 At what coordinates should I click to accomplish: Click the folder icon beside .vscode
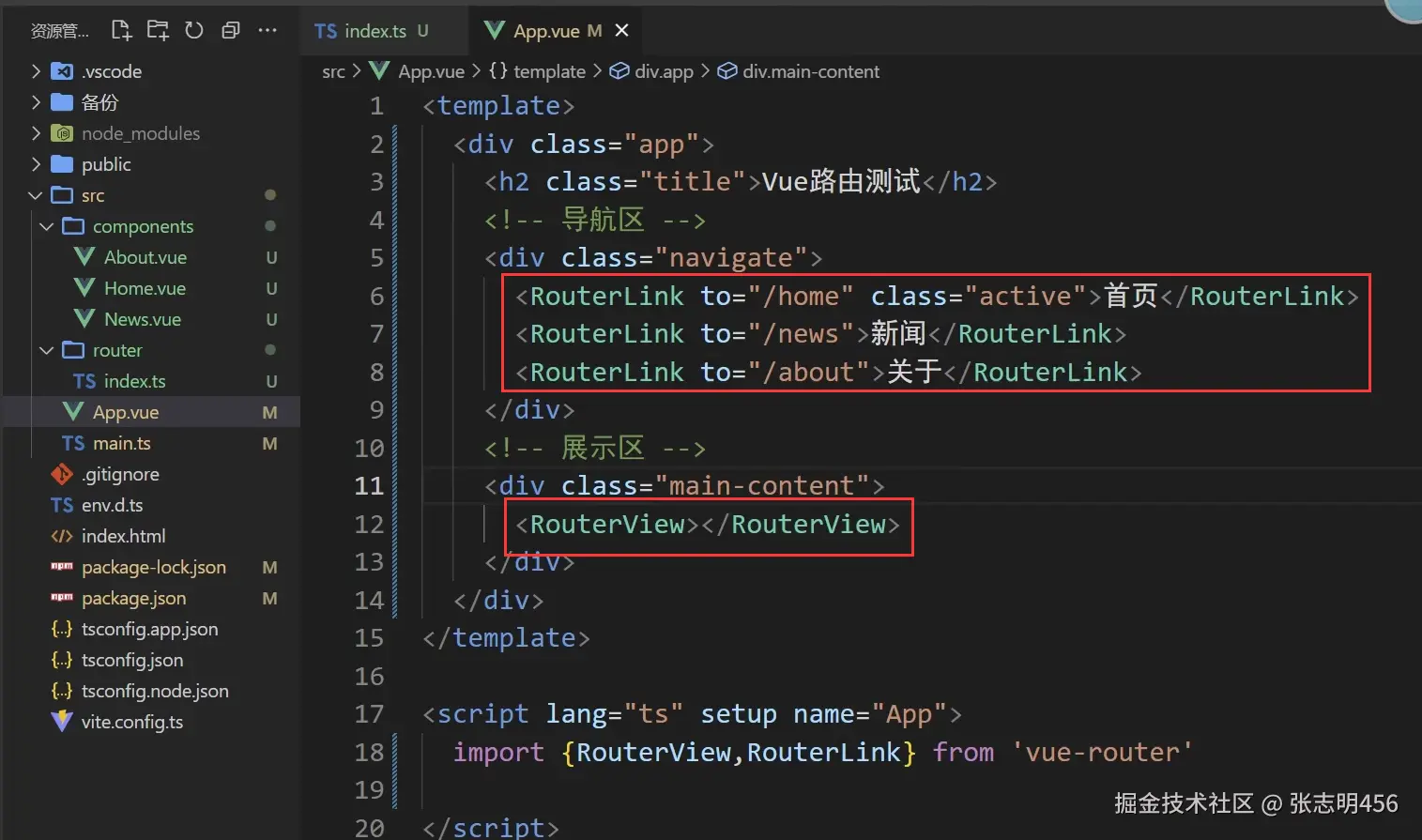point(62,71)
